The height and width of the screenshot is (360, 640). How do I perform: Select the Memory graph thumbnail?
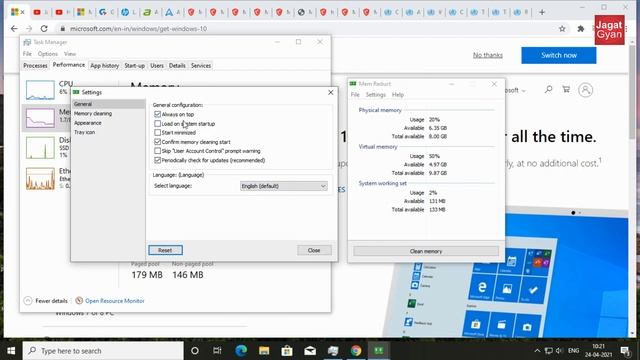40,118
